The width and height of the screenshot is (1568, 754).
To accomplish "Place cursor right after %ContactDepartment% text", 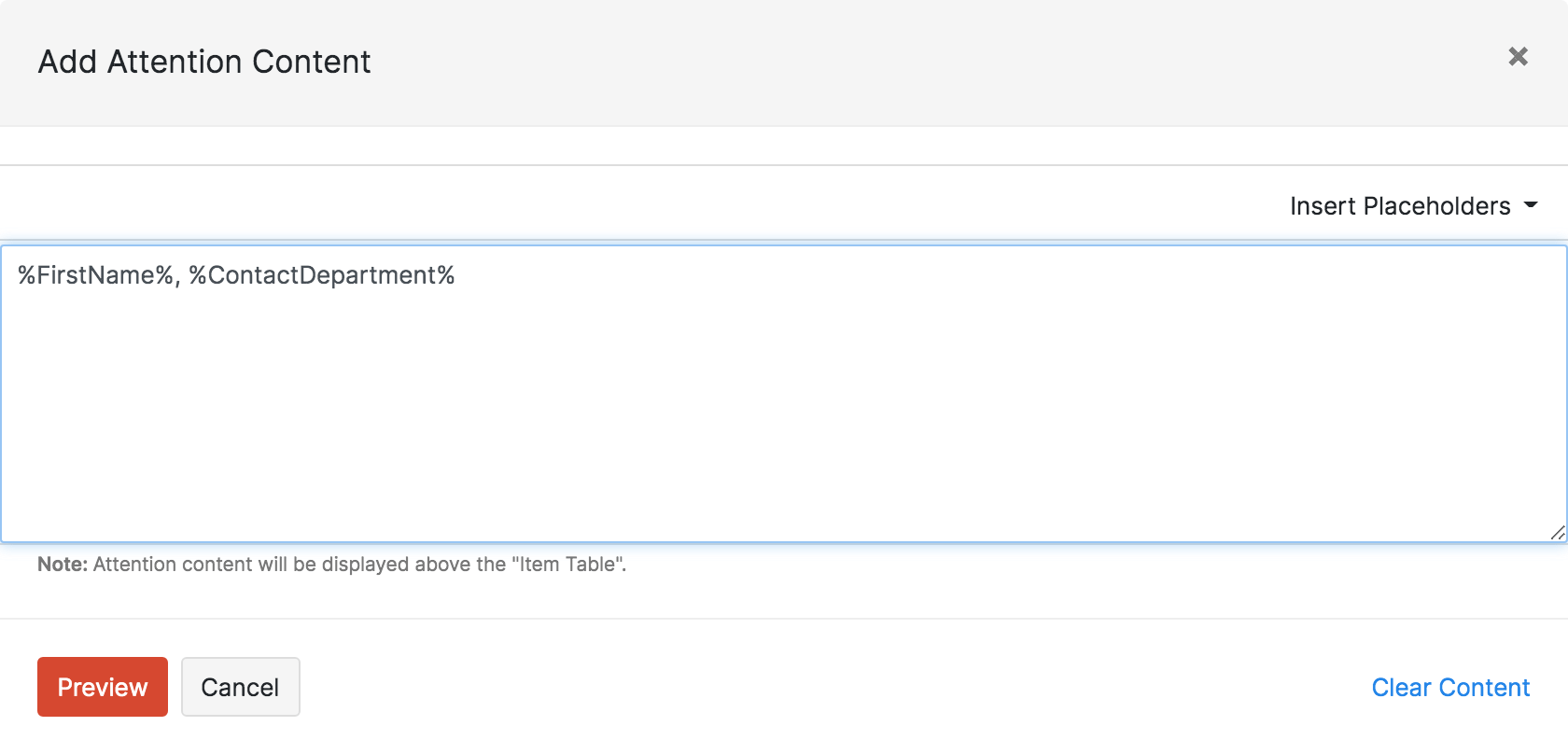I will click(x=456, y=275).
